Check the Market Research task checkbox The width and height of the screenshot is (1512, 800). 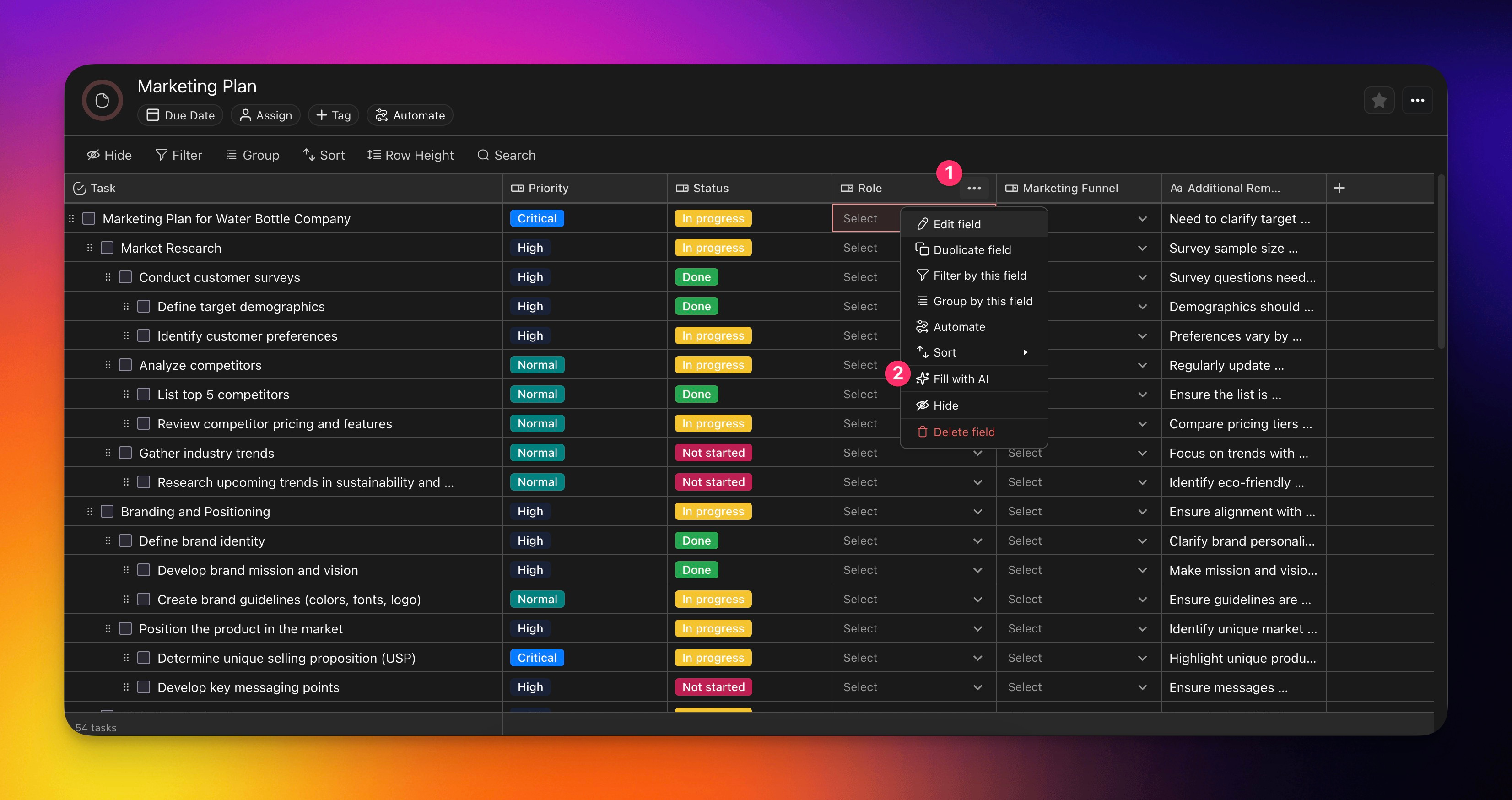tap(107, 248)
